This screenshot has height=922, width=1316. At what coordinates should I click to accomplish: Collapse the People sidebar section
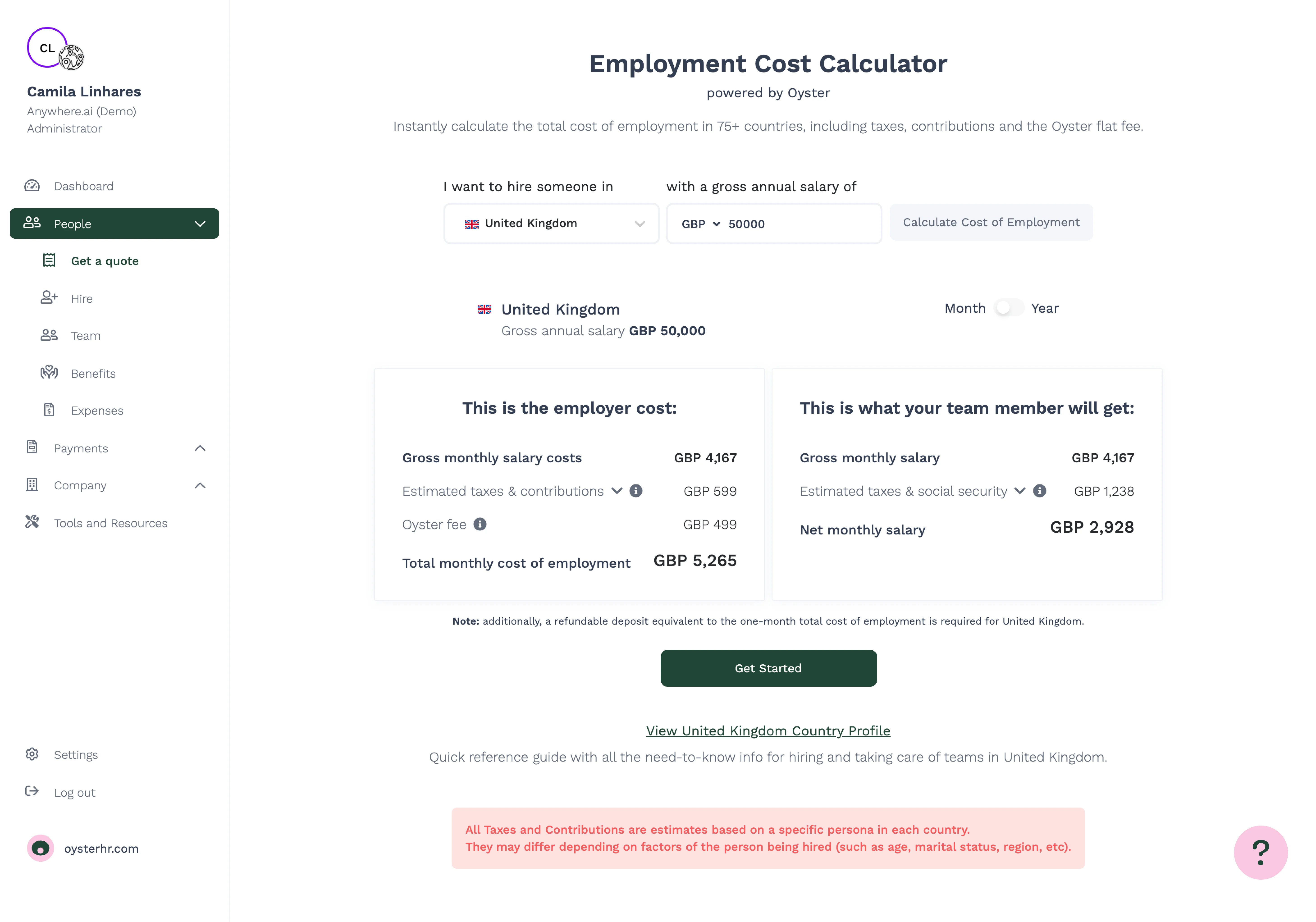pyautogui.click(x=200, y=224)
